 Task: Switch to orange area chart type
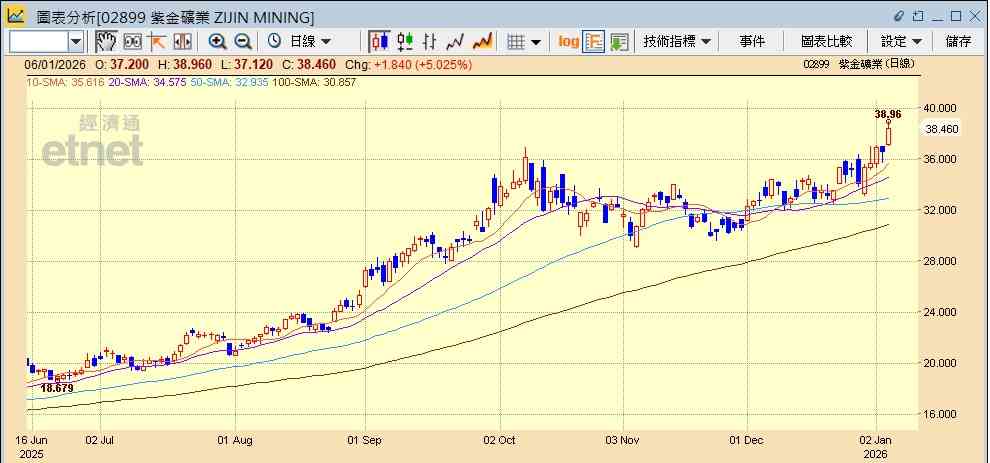click(482, 42)
